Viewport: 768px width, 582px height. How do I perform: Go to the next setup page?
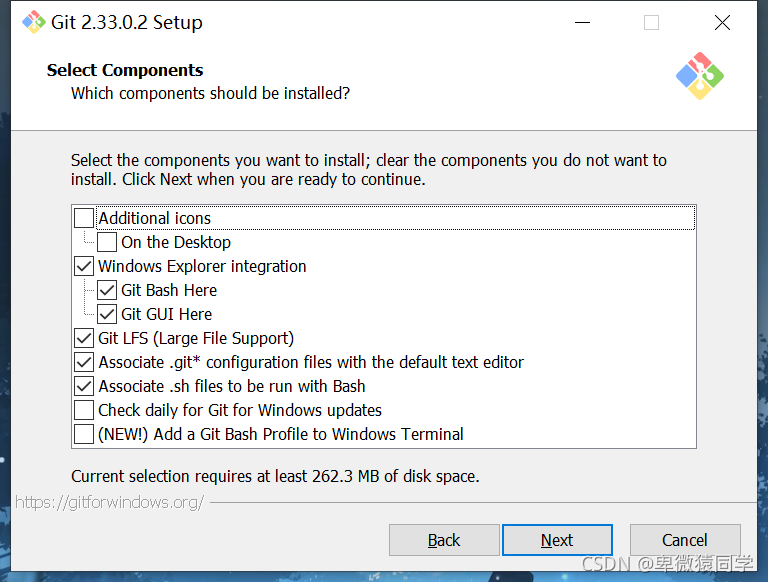(x=557, y=540)
